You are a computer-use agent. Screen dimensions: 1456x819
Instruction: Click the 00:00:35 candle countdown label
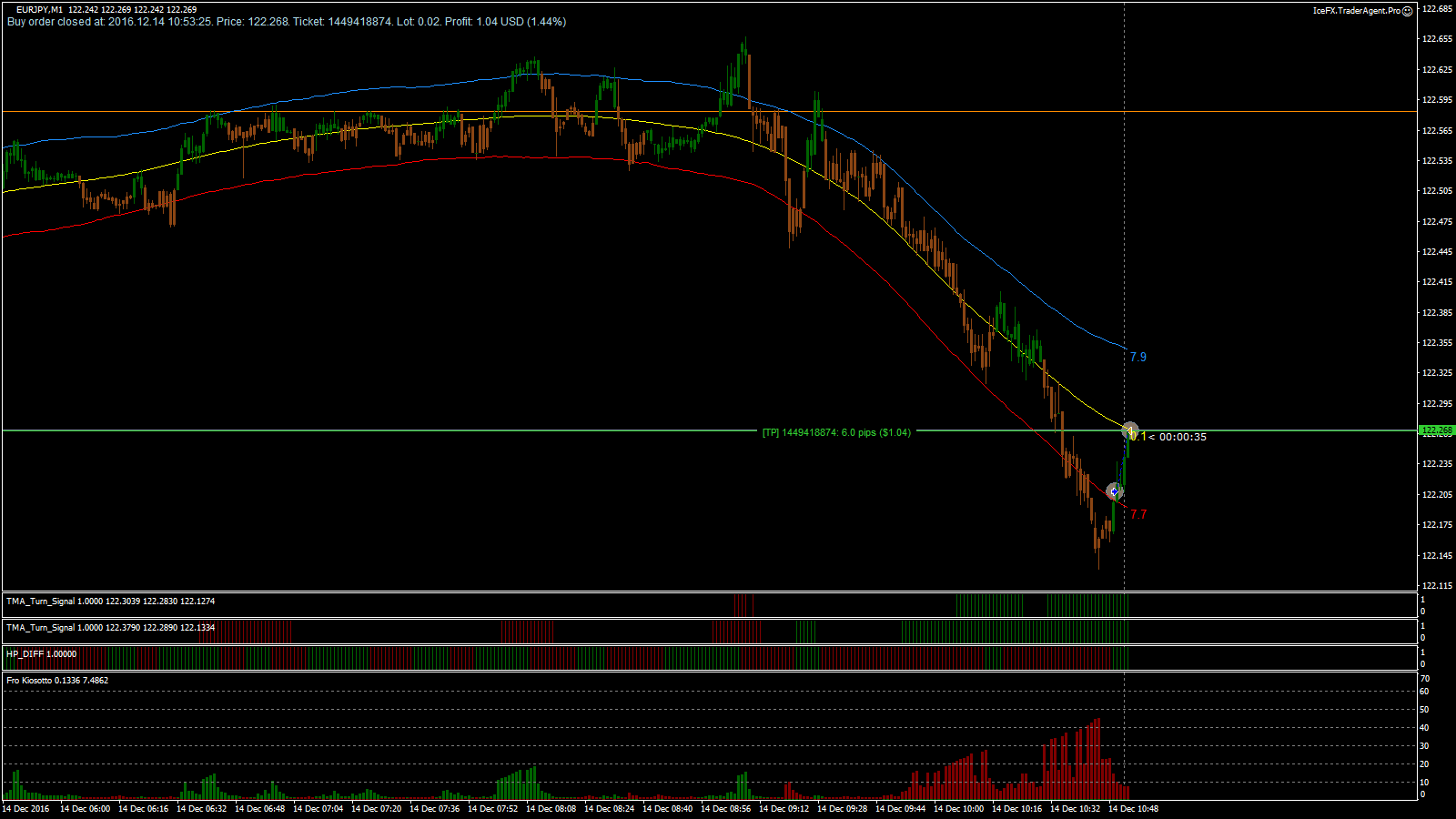pos(1183,437)
